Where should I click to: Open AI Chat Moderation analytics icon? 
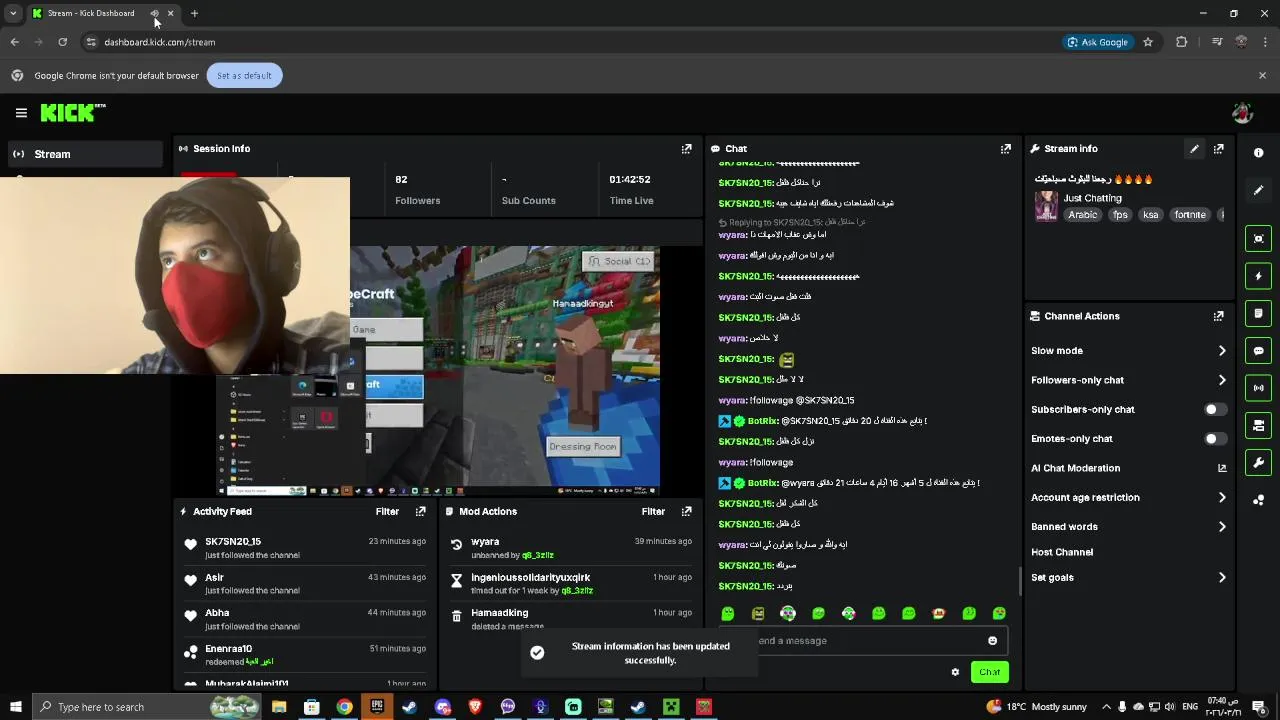click(x=1221, y=468)
